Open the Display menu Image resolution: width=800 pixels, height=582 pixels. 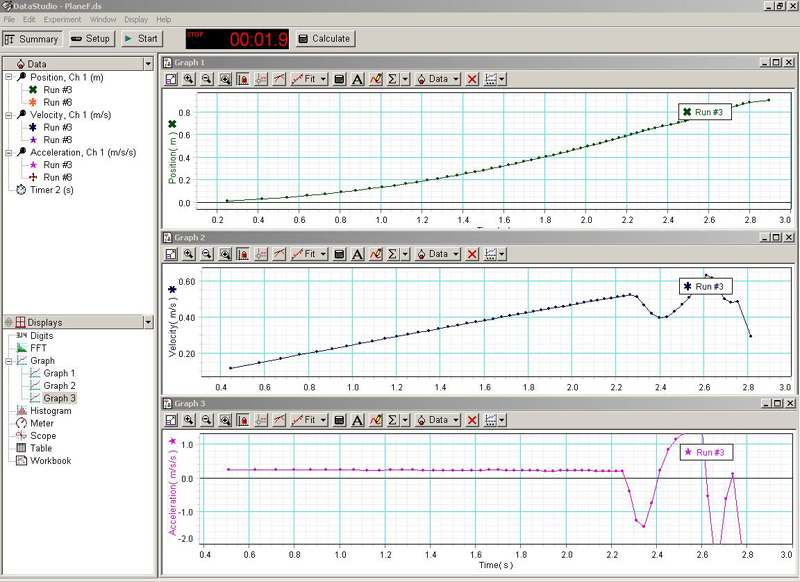[x=135, y=19]
